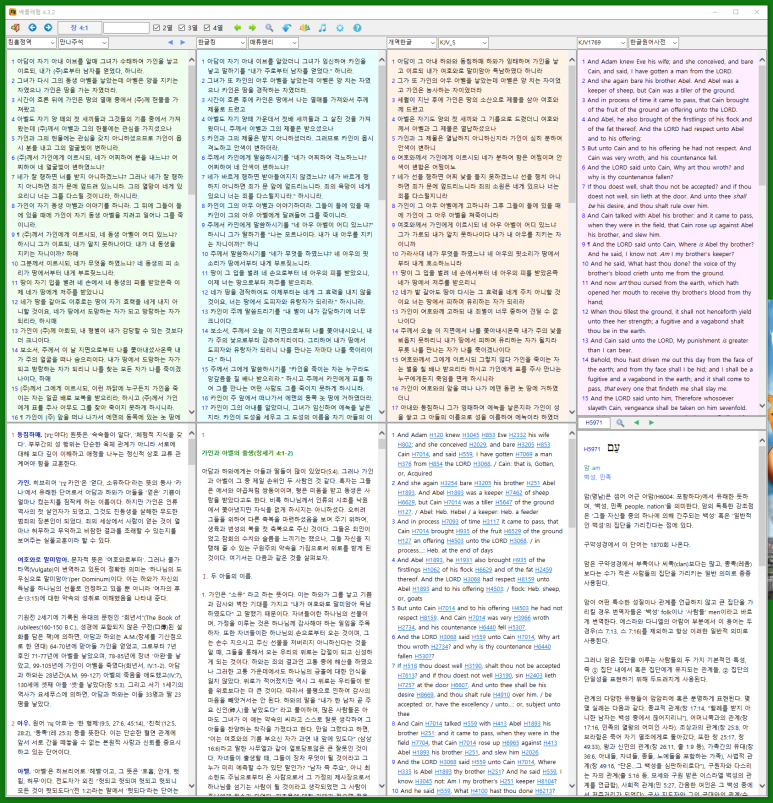Screen dimensions: 773x803
Task: Click verse 1 'And Adam knew Eve' in KJV1769 panel
Action: [x=667, y=66]
